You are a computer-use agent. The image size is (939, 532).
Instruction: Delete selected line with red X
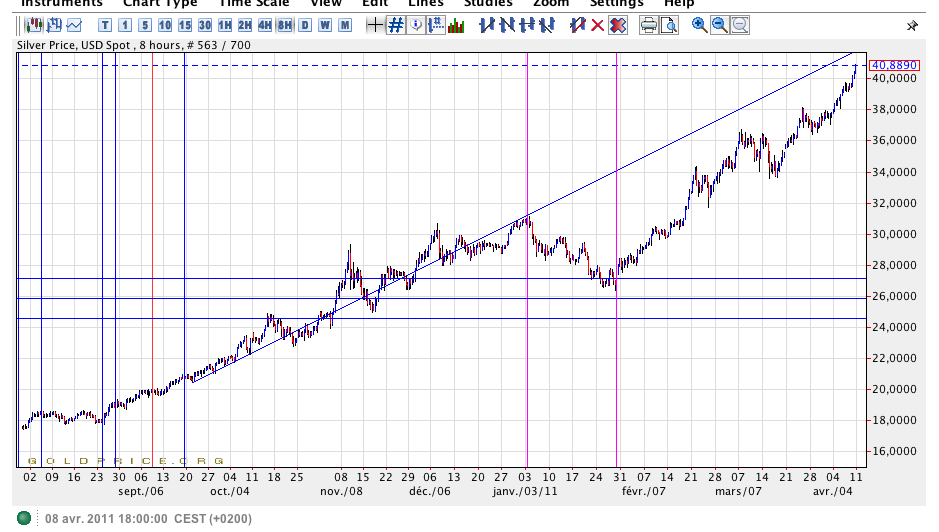coord(597,25)
